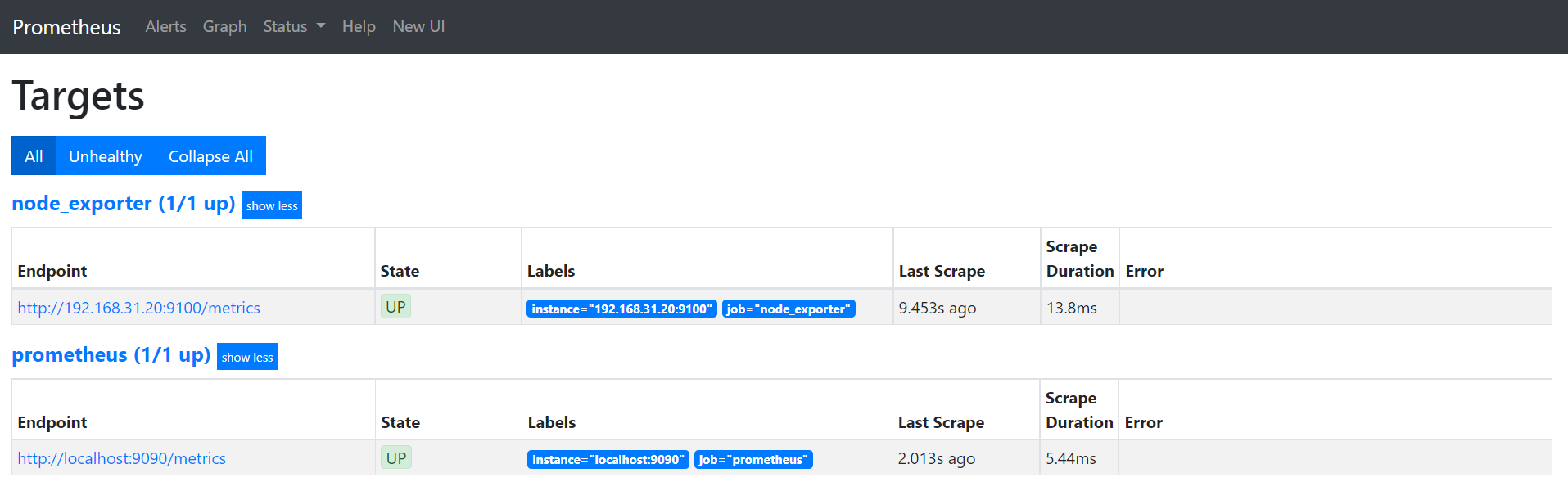Open http://localhost:9090/metrics endpoint link
The image size is (1568, 482).
tap(122, 458)
